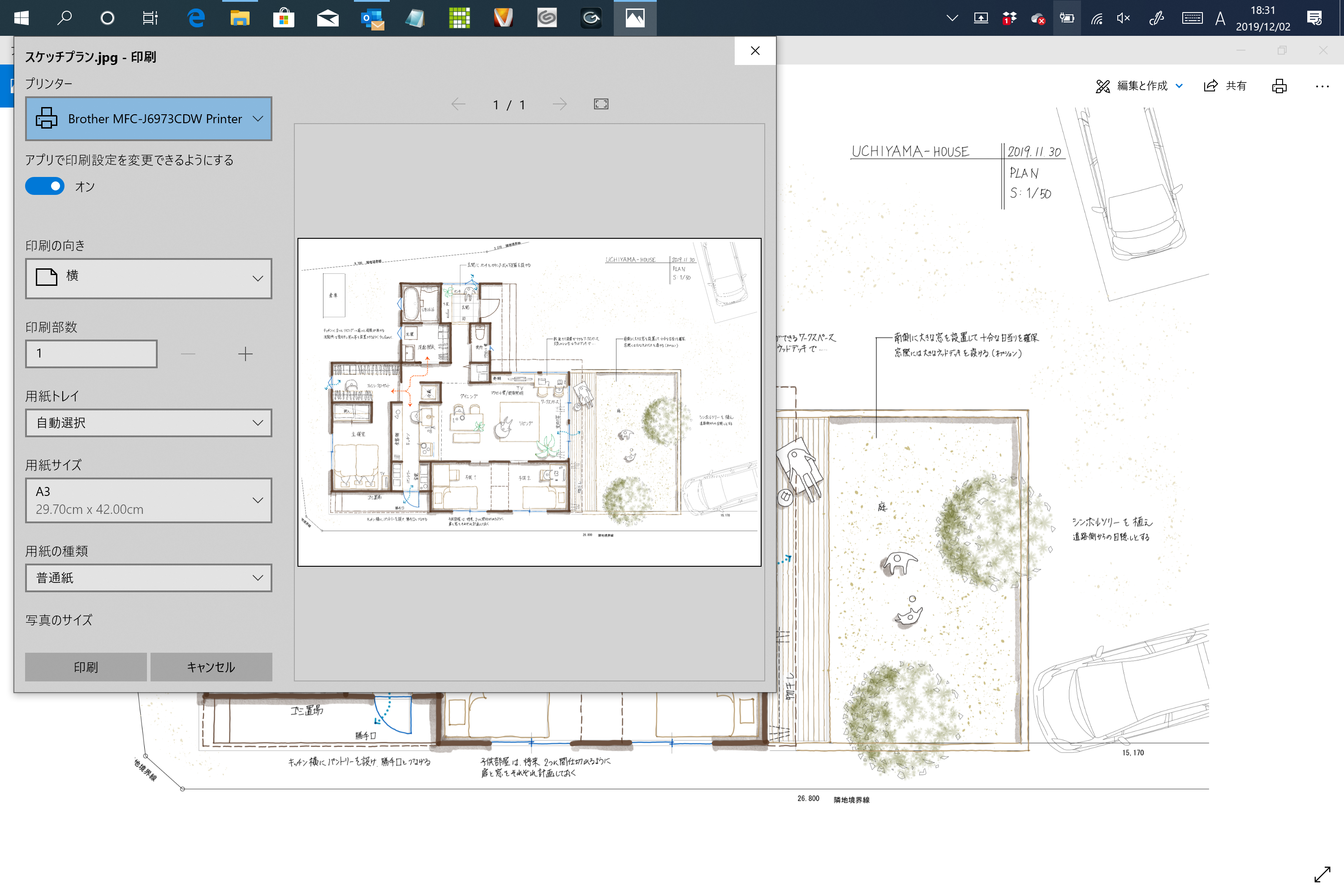Click 共有 share in Photos

coord(1225,86)
